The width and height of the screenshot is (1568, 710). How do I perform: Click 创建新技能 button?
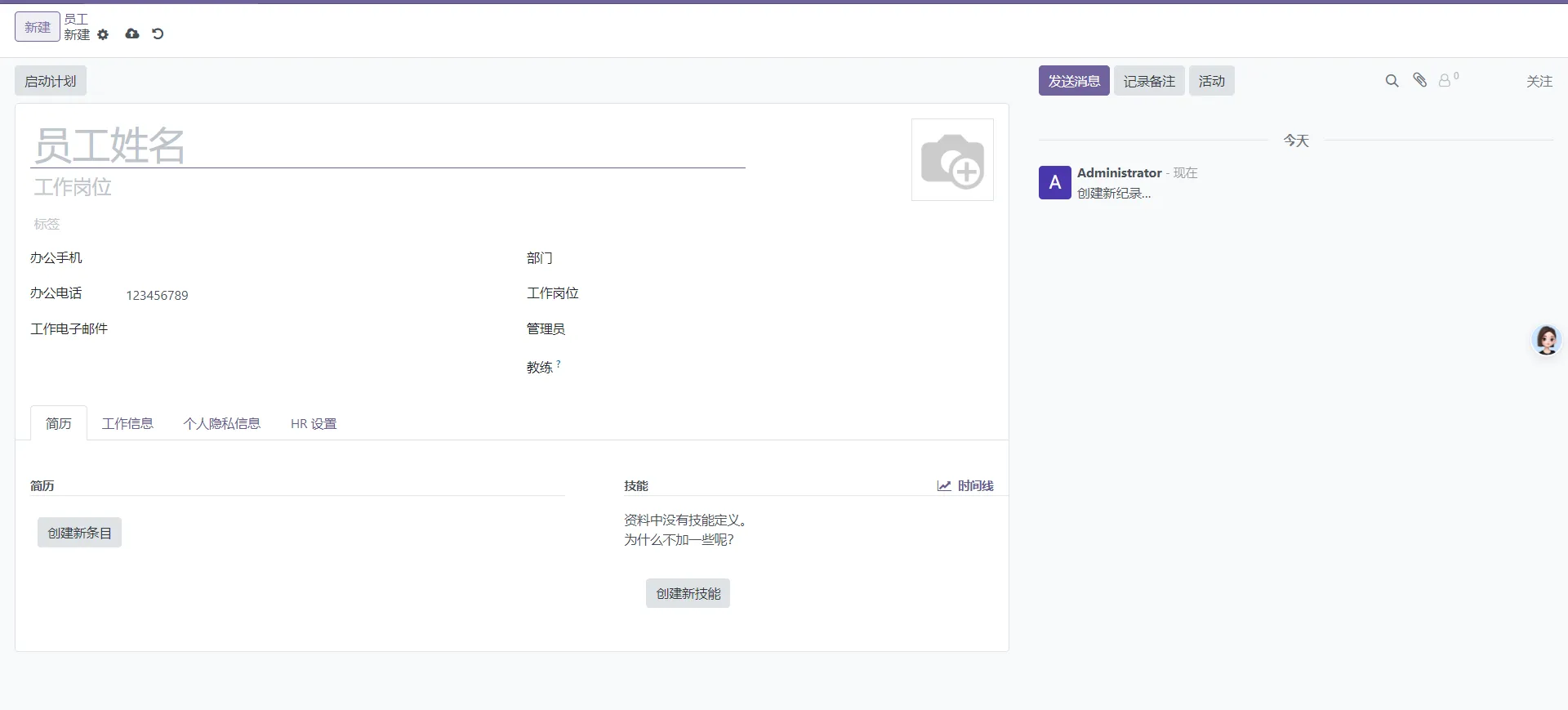[688, 593]
